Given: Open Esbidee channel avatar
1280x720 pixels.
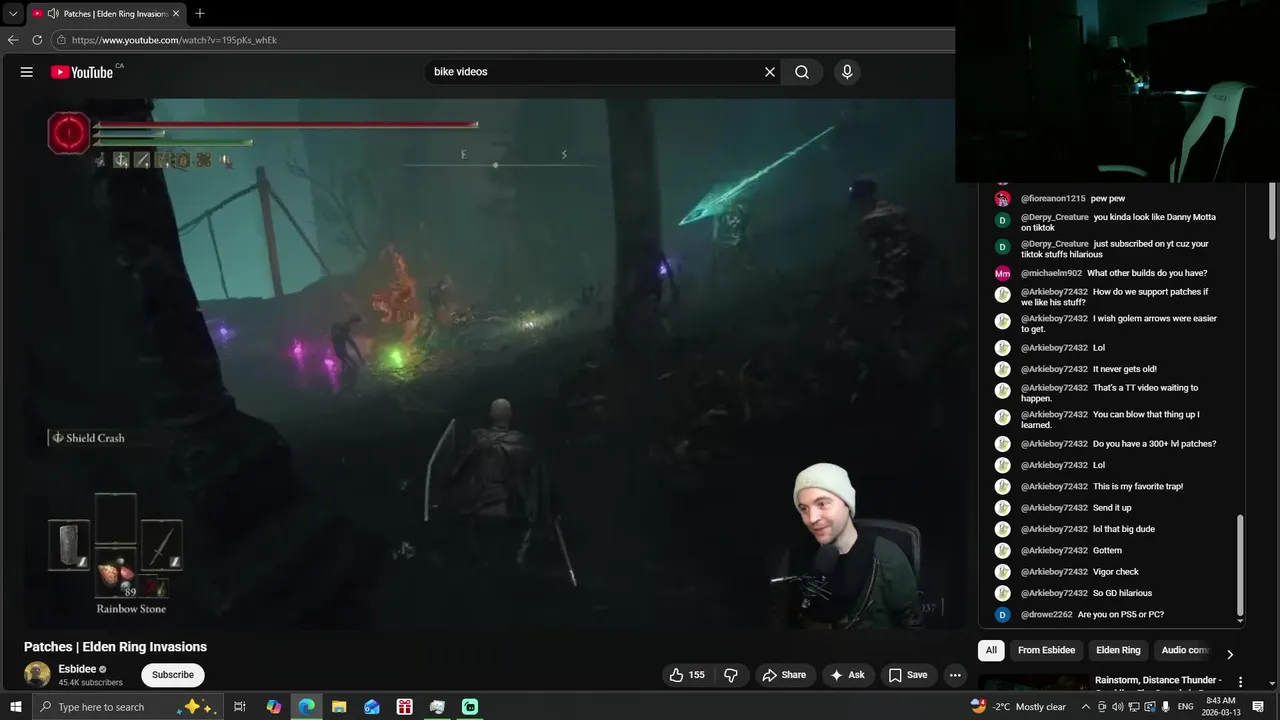Looking at the screenshot, I should (37, 675).
